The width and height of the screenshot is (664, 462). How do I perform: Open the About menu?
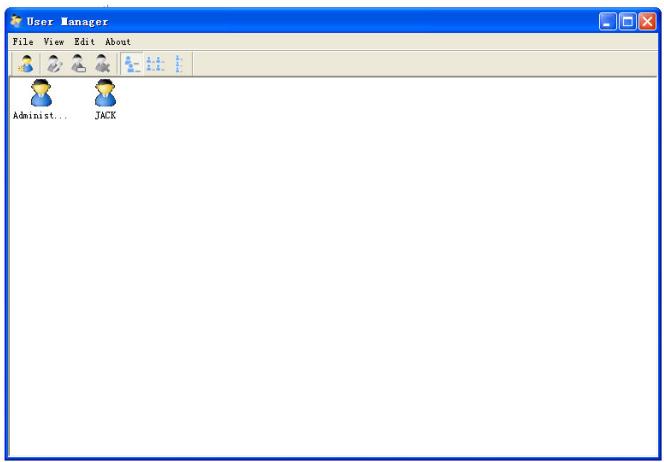(118, 41)
